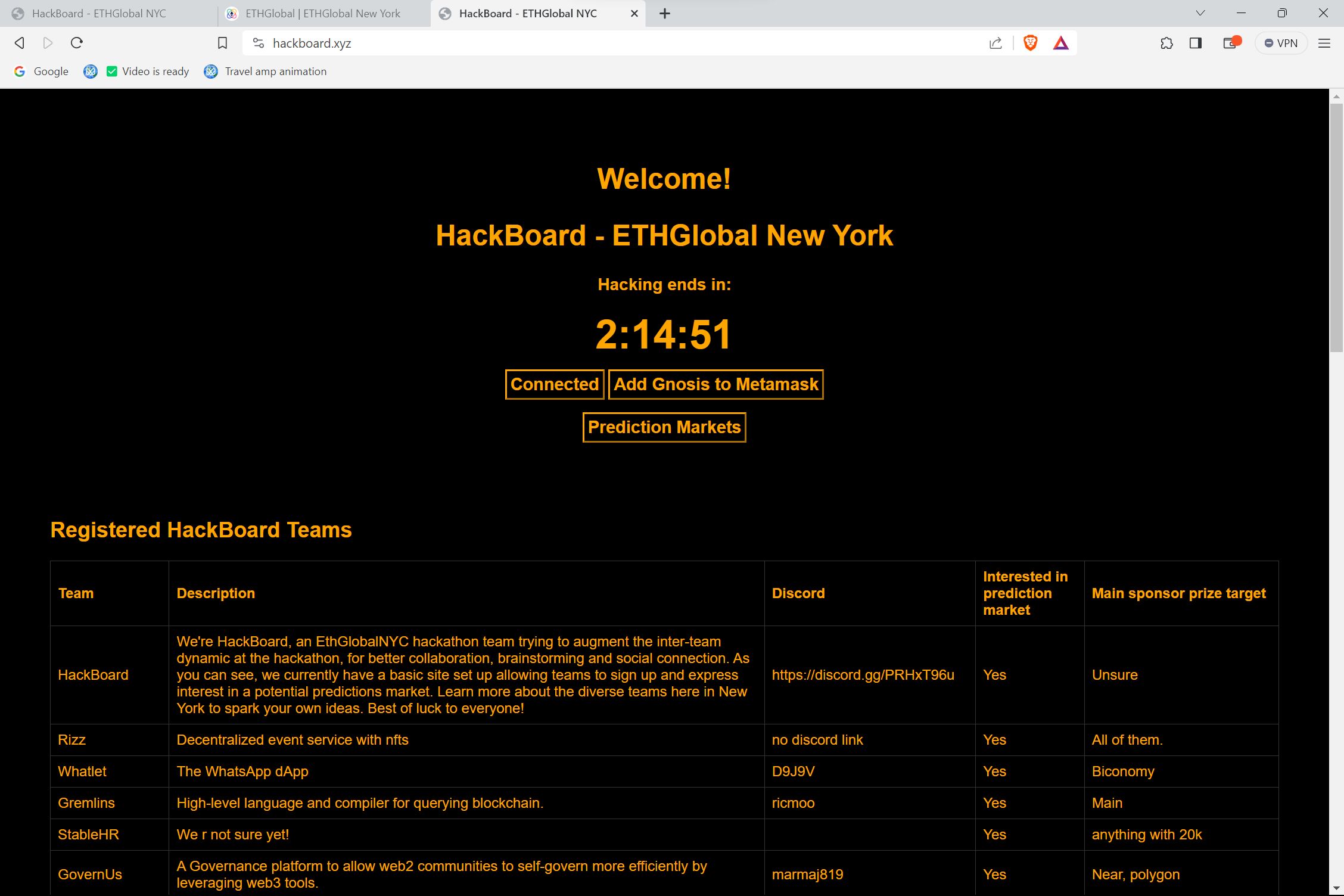Click the GovernUs team name

point(90,875)
